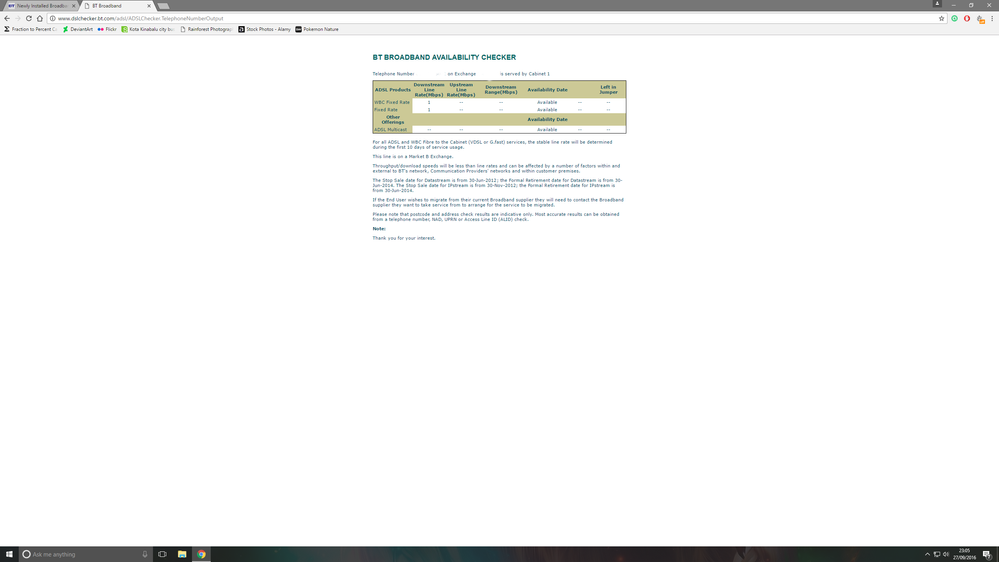
Task: Bookmark this page with the star
Action: [941, 18]
